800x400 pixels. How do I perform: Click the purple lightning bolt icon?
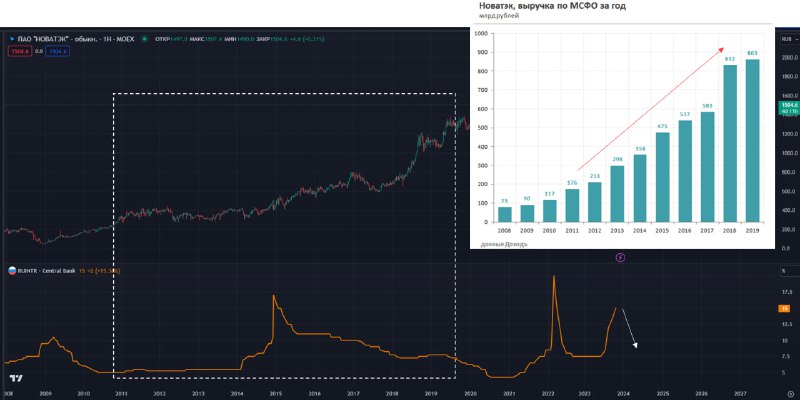[x=620, y=258]
